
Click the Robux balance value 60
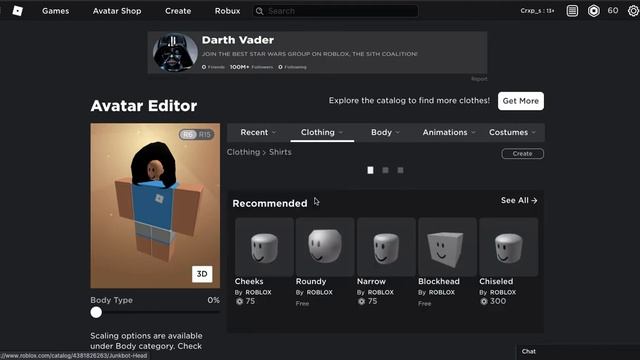tap(613, 11)
